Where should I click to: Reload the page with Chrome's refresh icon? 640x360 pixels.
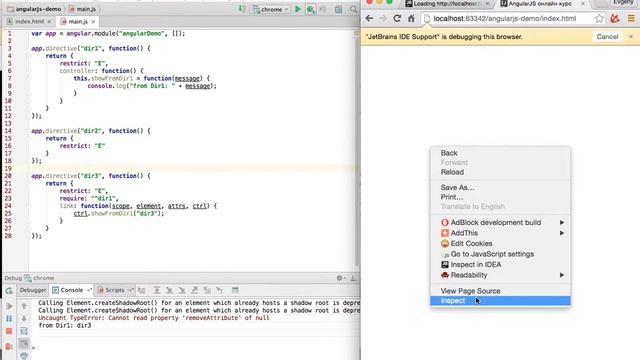point(397,18)
